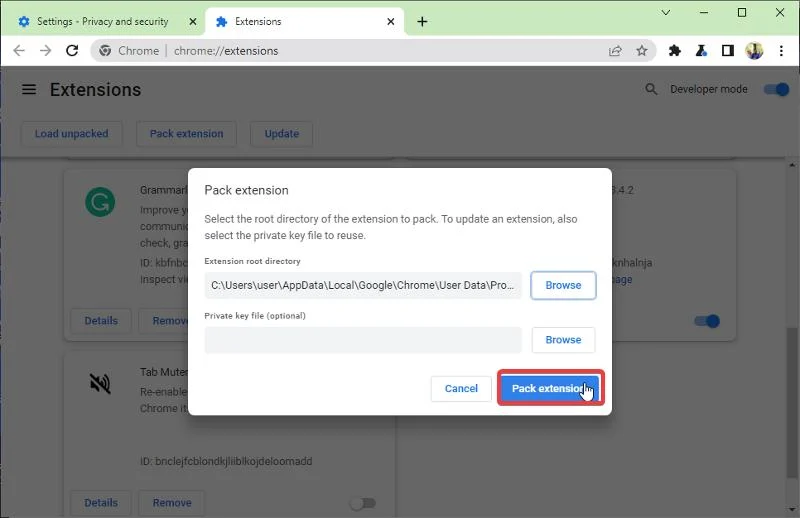Close the Settings Privacy and security tab
This screenshot has width=800, height=518.
193,21
